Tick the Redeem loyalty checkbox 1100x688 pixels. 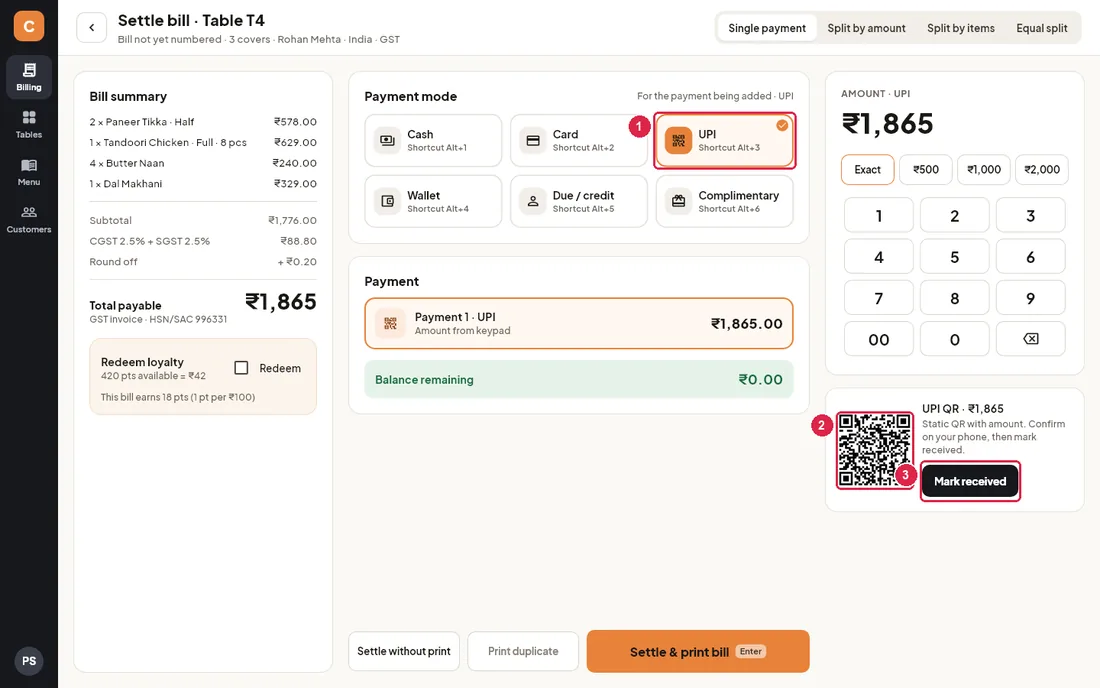click(241, 367)
